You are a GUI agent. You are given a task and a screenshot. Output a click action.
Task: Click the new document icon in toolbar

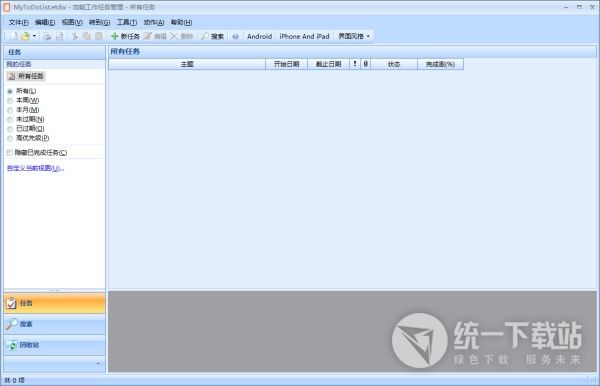point(13,36)
